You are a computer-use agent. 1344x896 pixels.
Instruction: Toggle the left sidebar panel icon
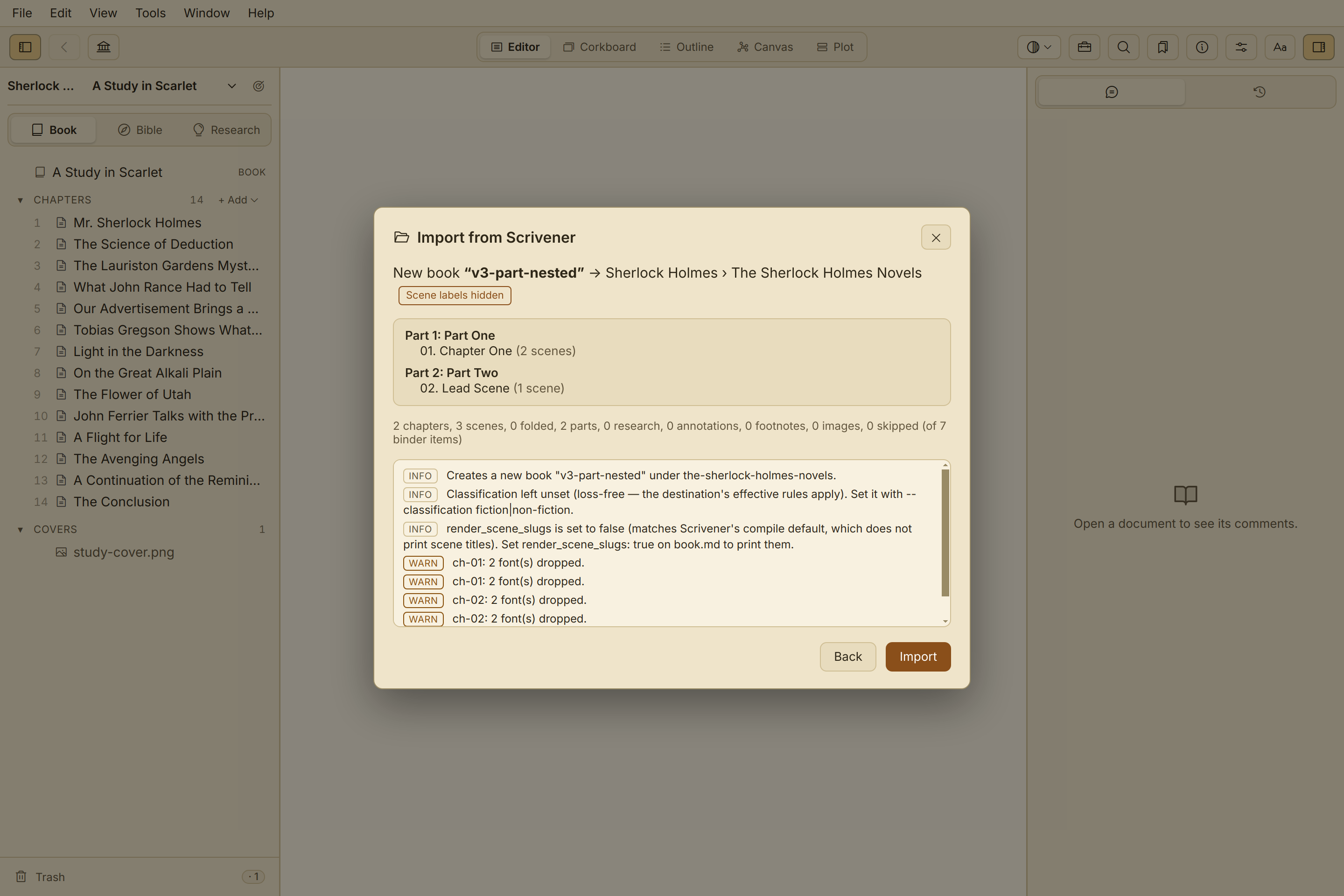coord(25,47)
